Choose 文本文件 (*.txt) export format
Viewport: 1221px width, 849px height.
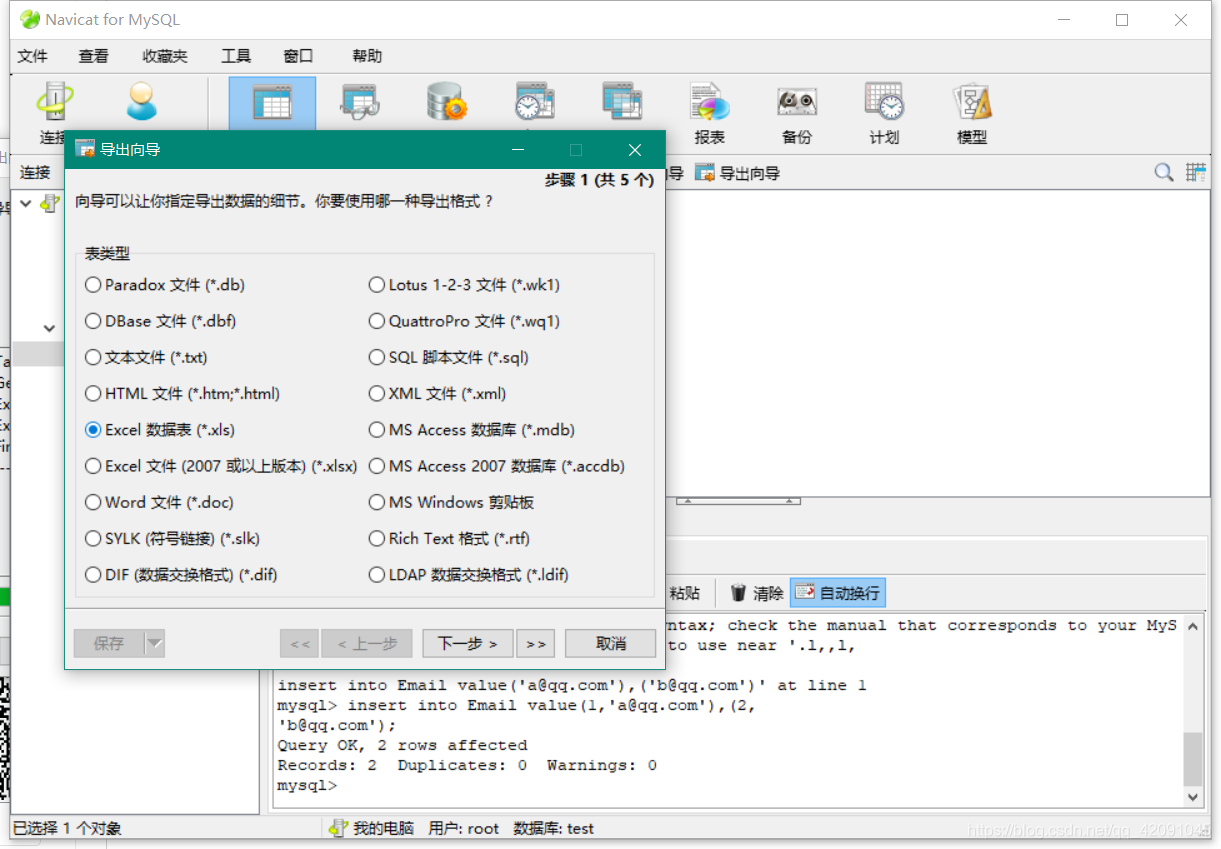pos(146,357)
